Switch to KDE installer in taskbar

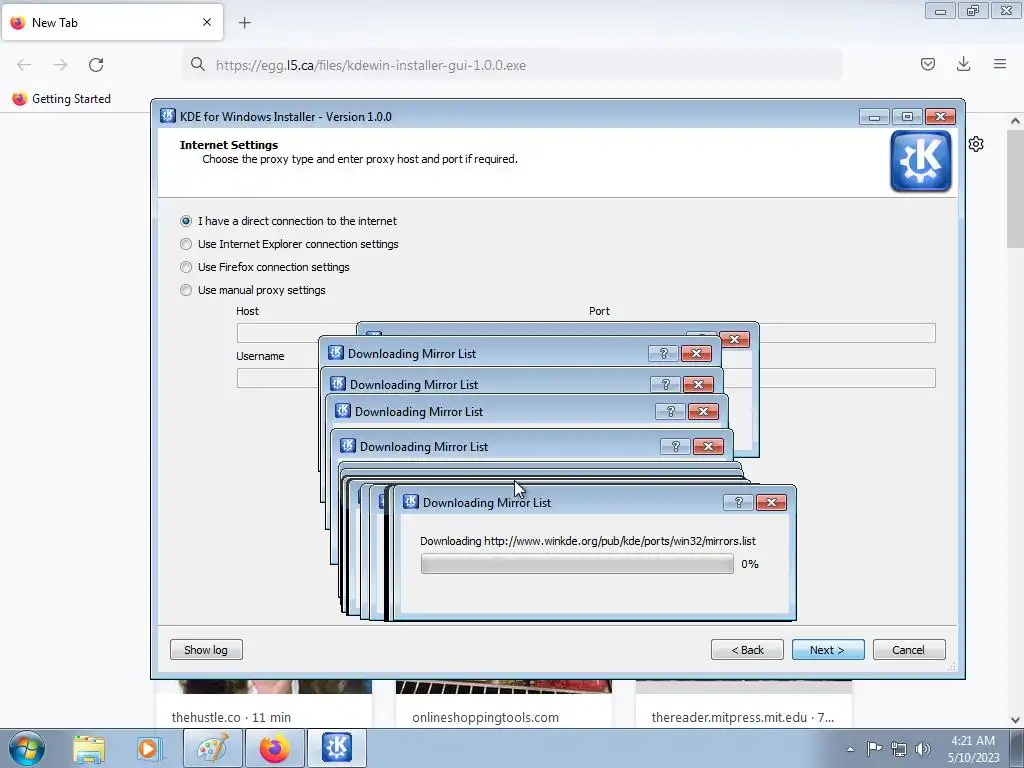[x=336, y=748]
